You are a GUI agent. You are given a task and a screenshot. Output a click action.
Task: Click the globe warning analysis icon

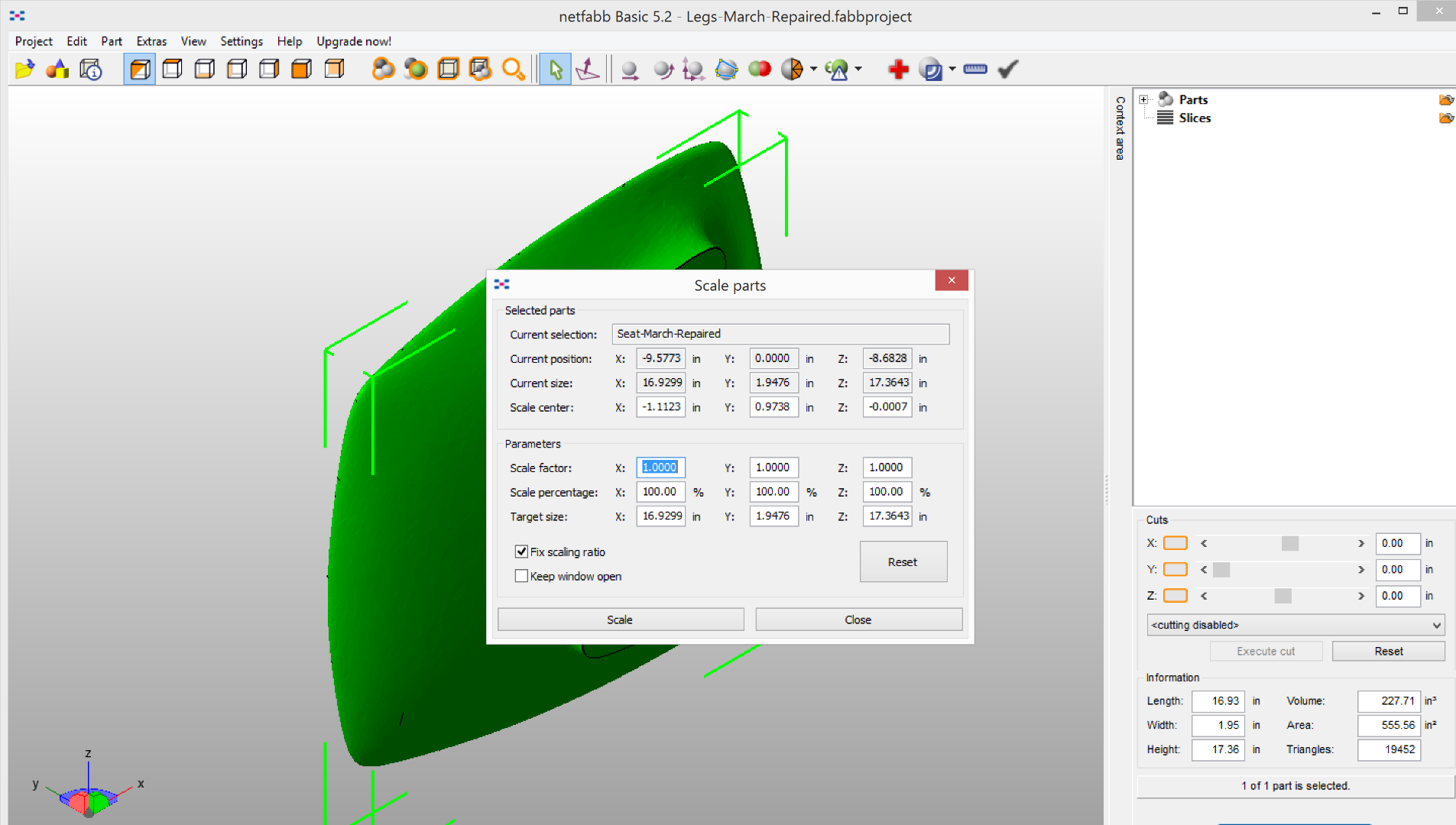click(x=838, y=70)
